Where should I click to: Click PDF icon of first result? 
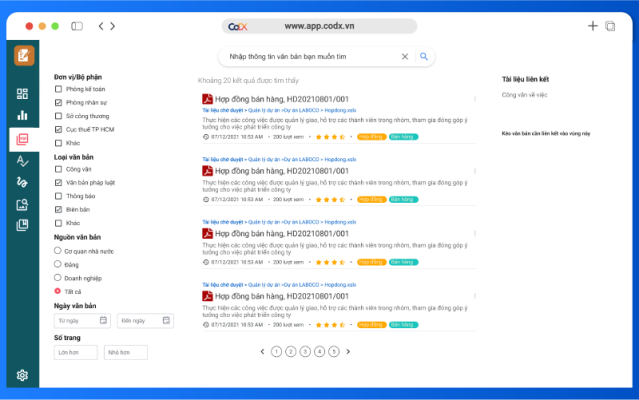tap(207, 99)
